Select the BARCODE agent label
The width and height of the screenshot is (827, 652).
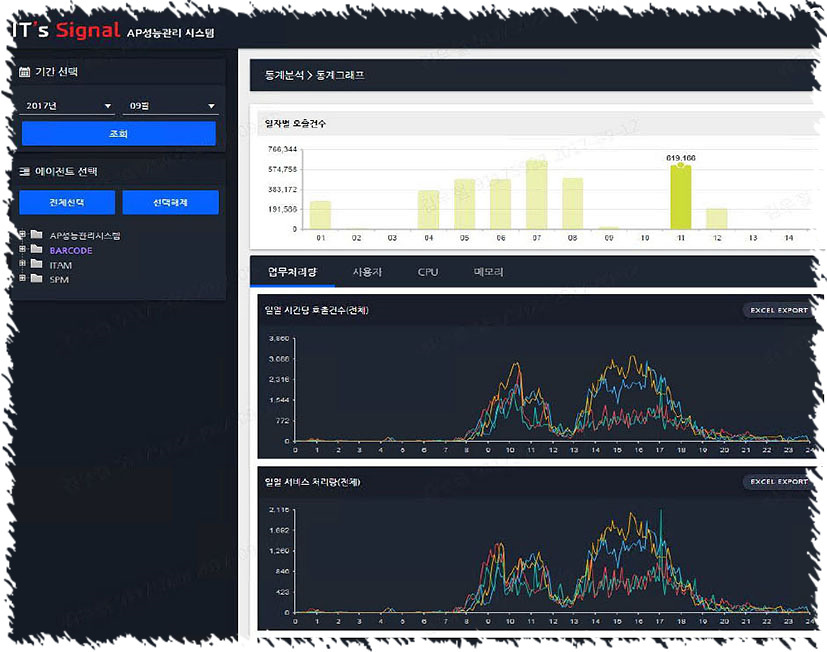(x=71, y=251)
